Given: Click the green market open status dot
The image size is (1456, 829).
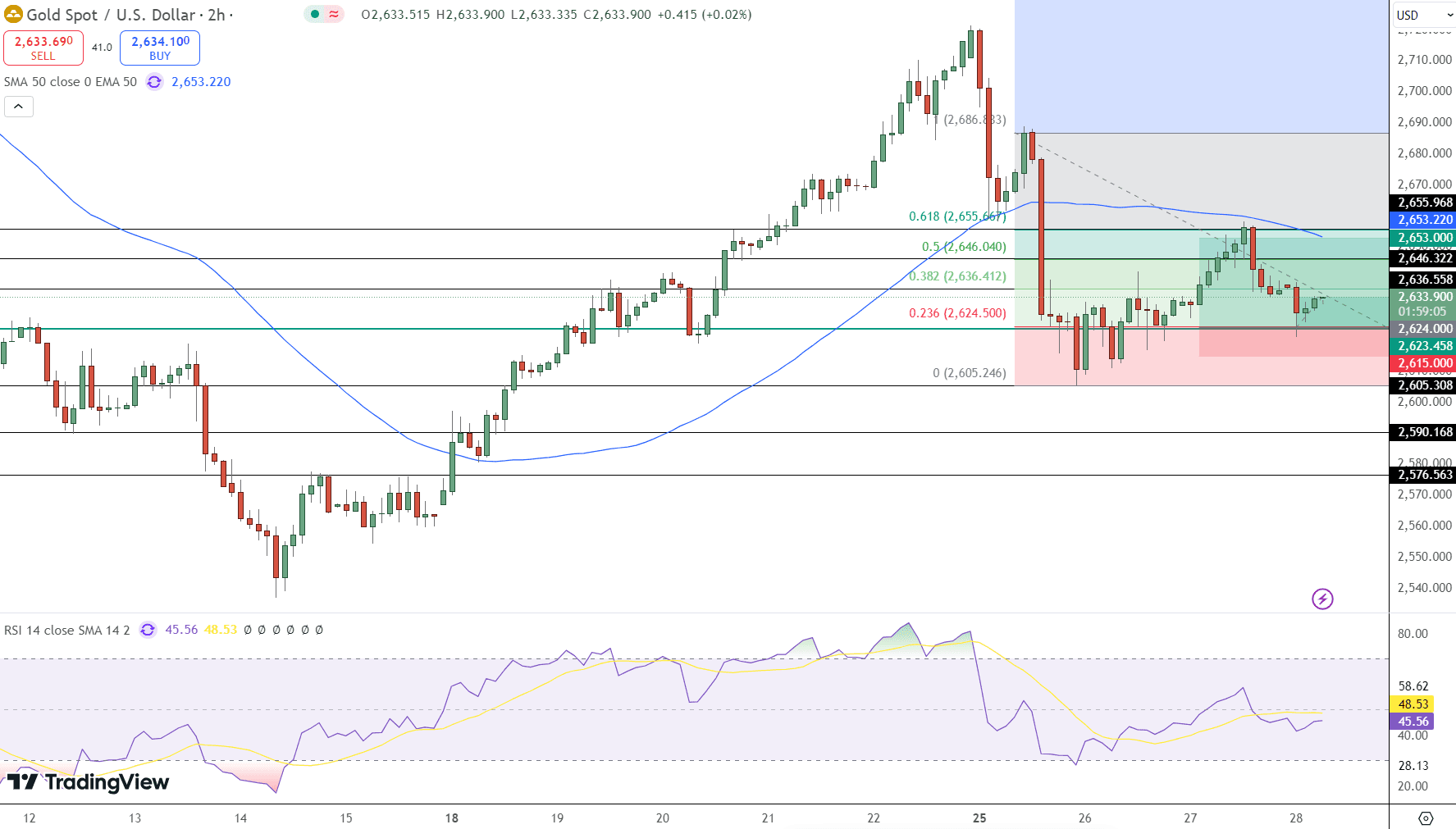Looking at the screenshot, I should click(x=314, y=14).
